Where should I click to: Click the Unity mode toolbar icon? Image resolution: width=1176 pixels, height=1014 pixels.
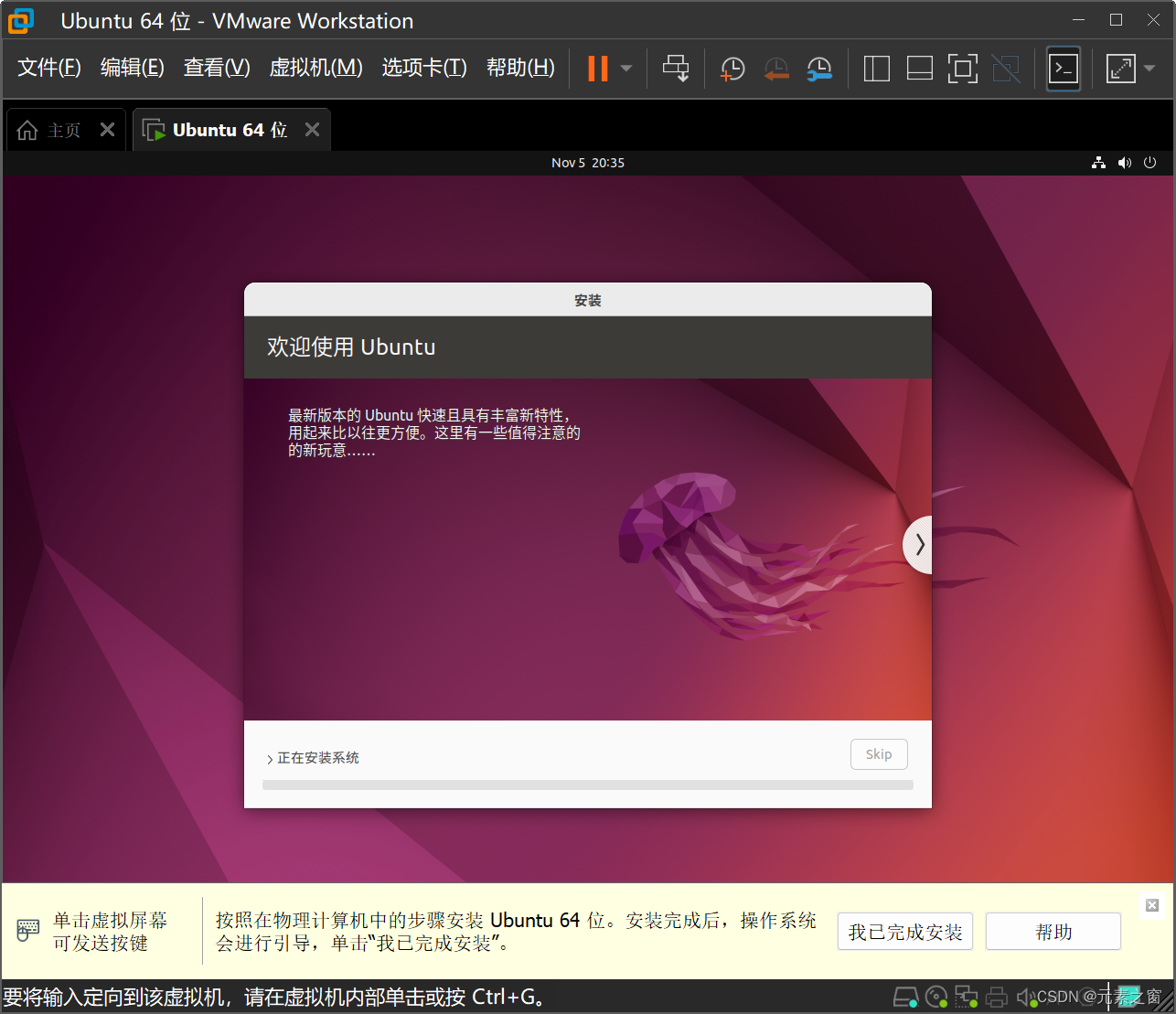[1006, 69]
